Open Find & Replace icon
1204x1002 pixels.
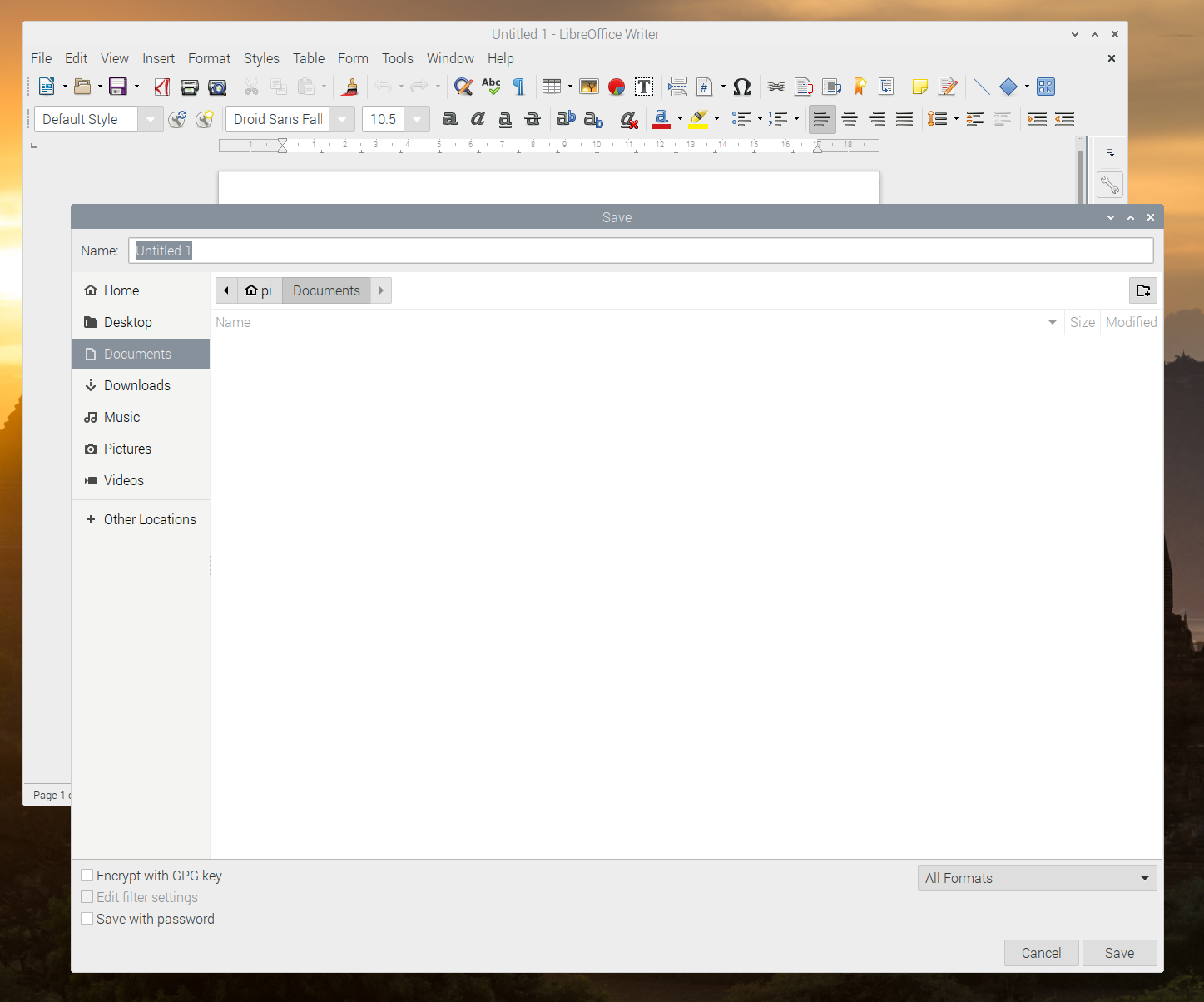[463, 87]
